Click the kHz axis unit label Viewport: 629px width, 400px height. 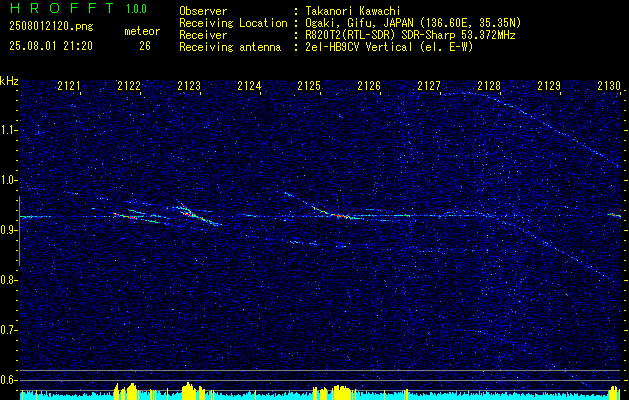click(9, 81)
